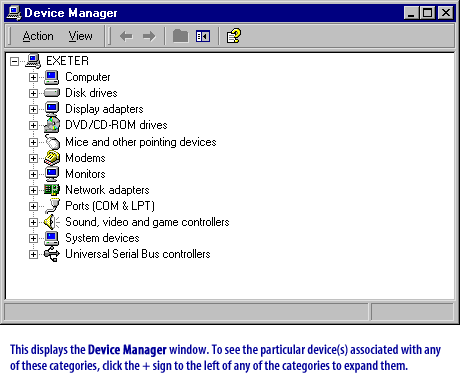The image size is (470, 390).
Task: Expand Universal Serial Bus controllers
Action: 33,254
